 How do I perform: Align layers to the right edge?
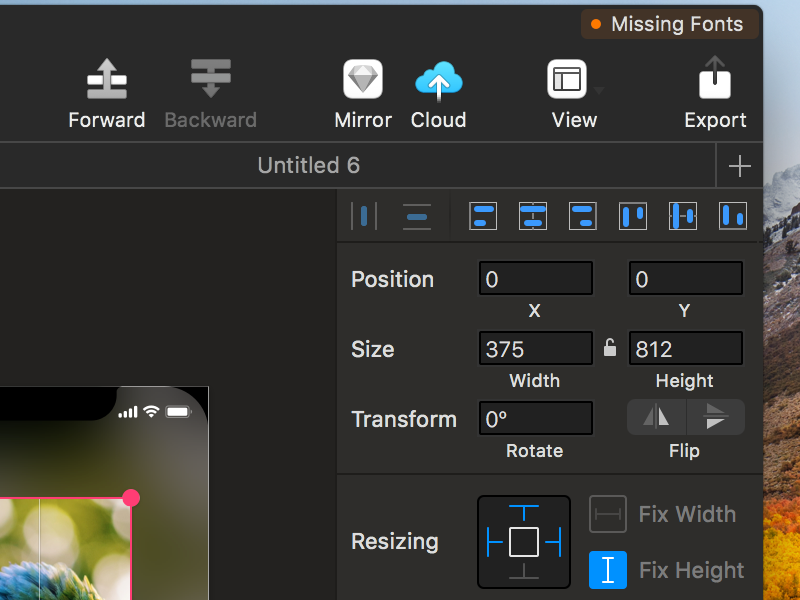[x=583, y=216]
